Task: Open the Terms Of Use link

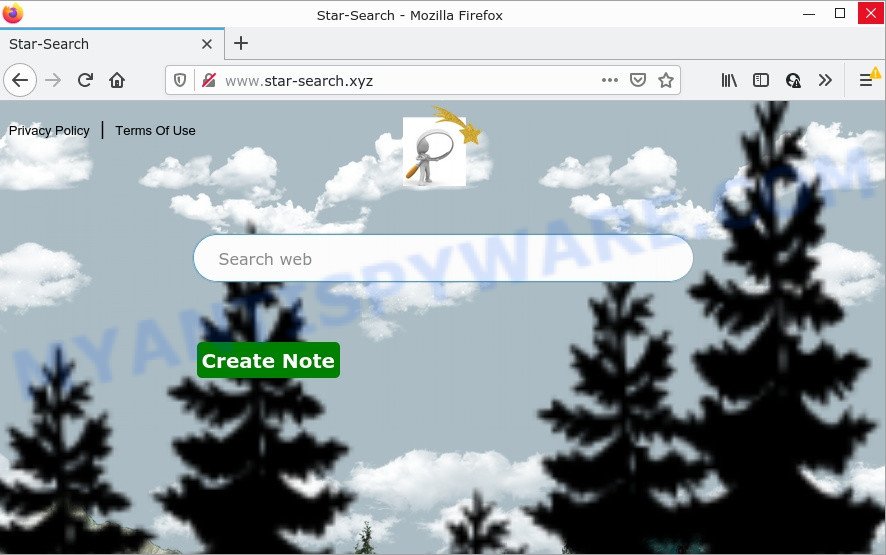Action: tap(155, 131)
